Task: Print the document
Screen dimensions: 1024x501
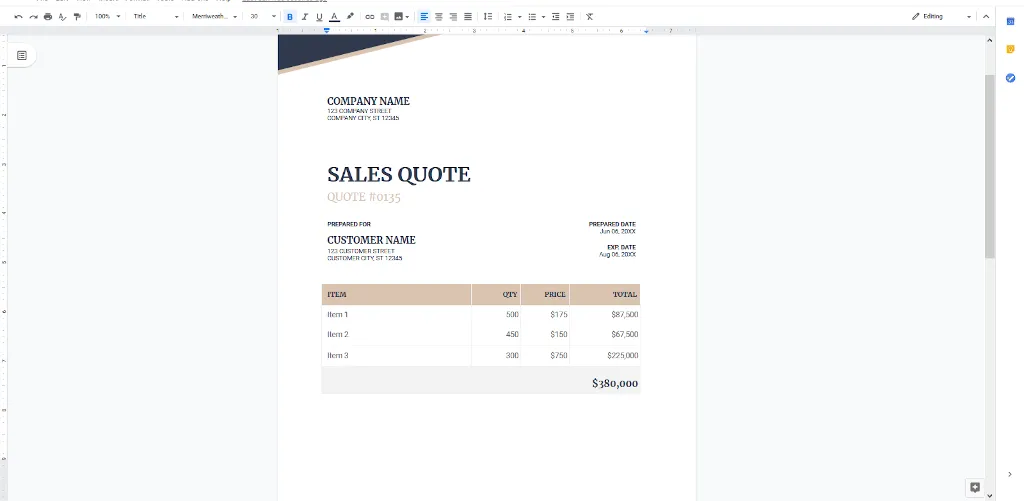Action: (x=48, y=16)
